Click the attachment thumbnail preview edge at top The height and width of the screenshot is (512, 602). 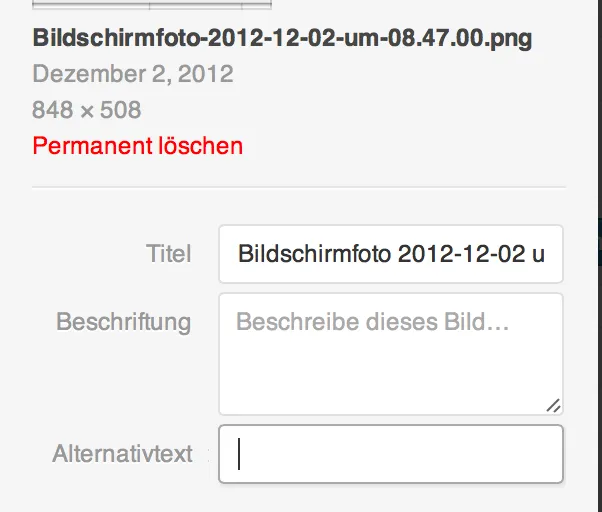click(x=152, y=5)
